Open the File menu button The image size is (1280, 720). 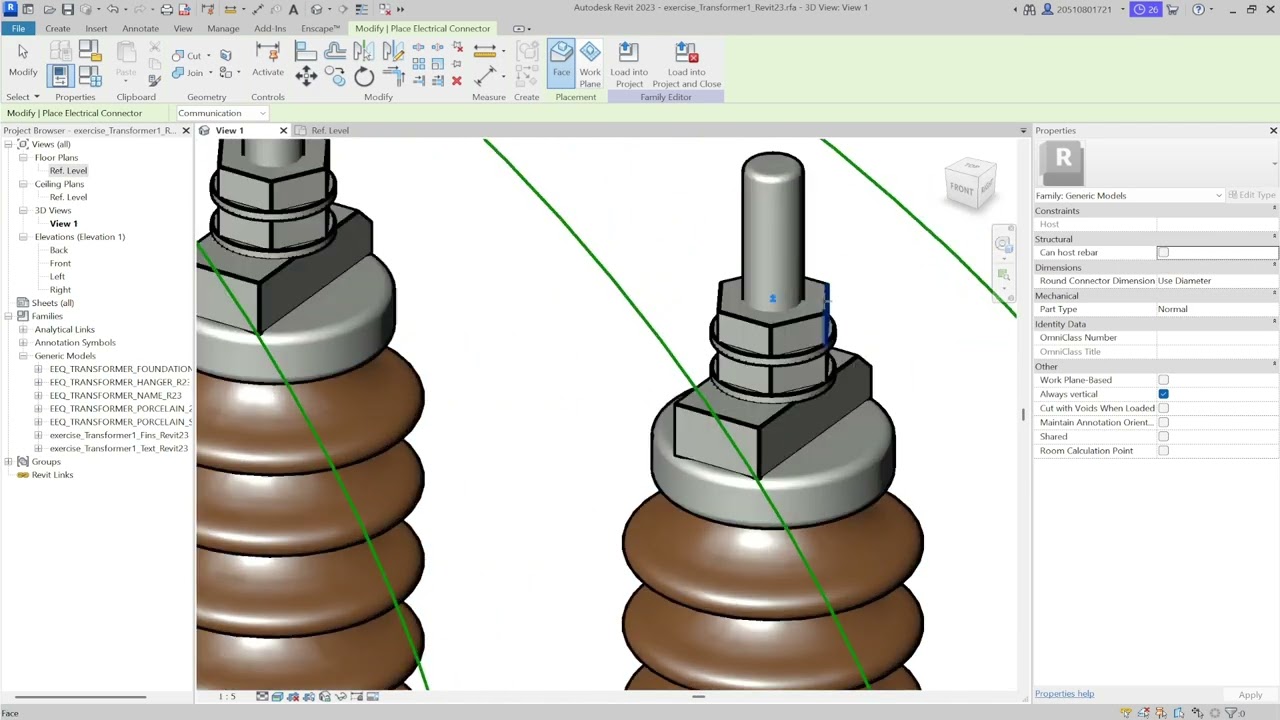point(18,28)
